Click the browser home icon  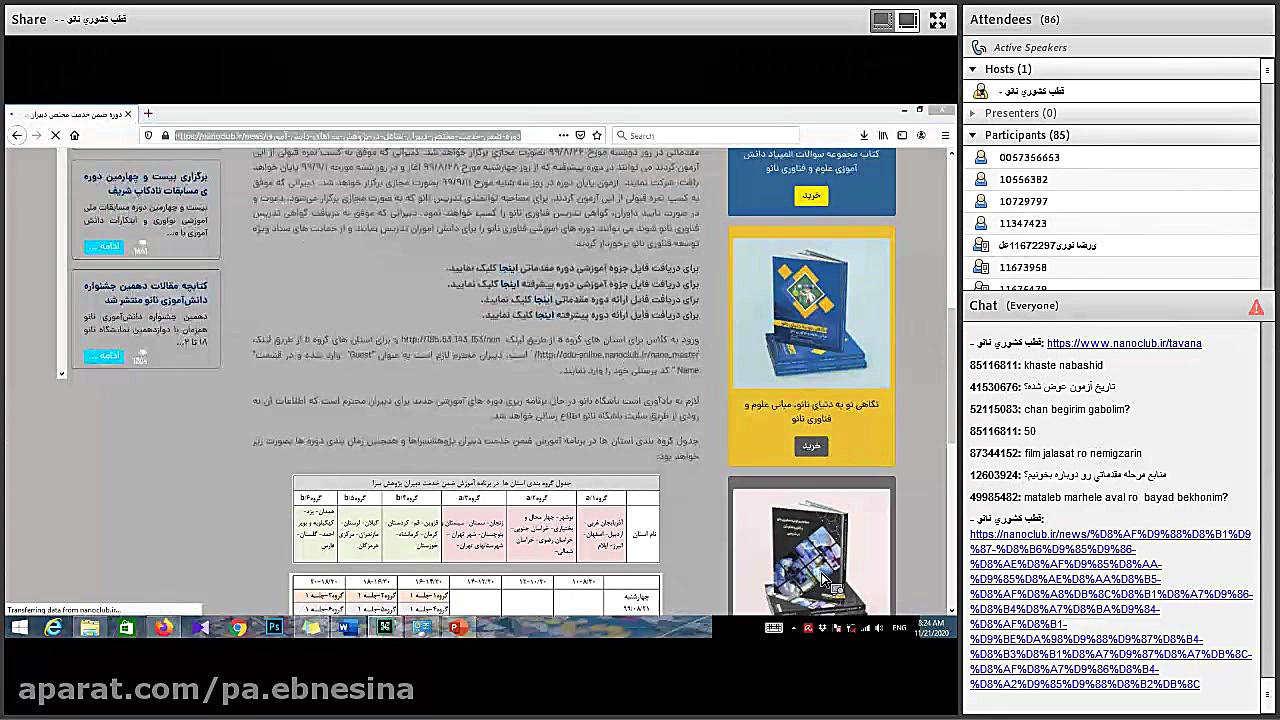74,135
